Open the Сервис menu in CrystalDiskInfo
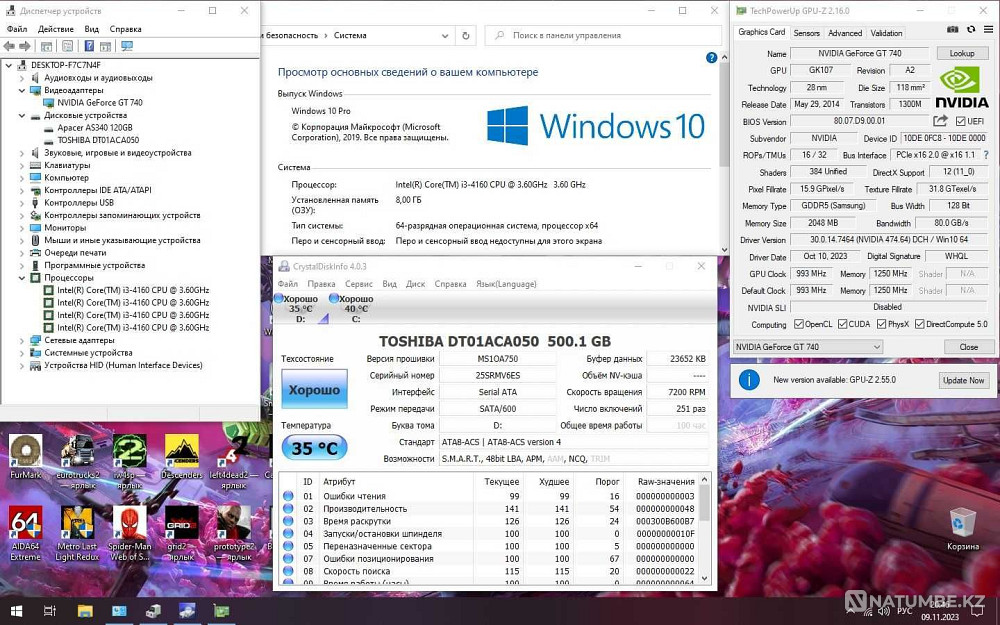Viewport: 1000px width, 625px height. tap(359, 284)
